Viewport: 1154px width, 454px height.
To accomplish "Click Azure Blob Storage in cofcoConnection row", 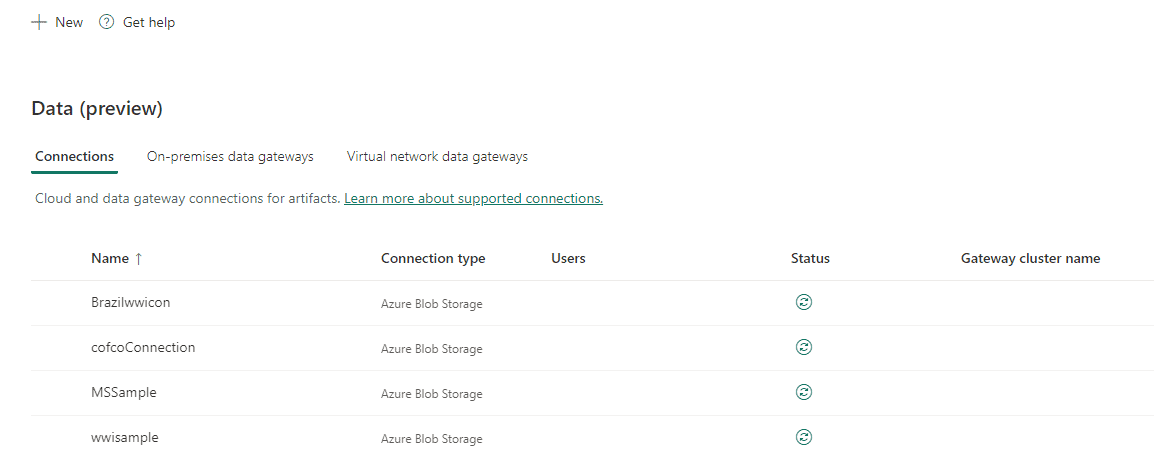I will tap(432, 349).
